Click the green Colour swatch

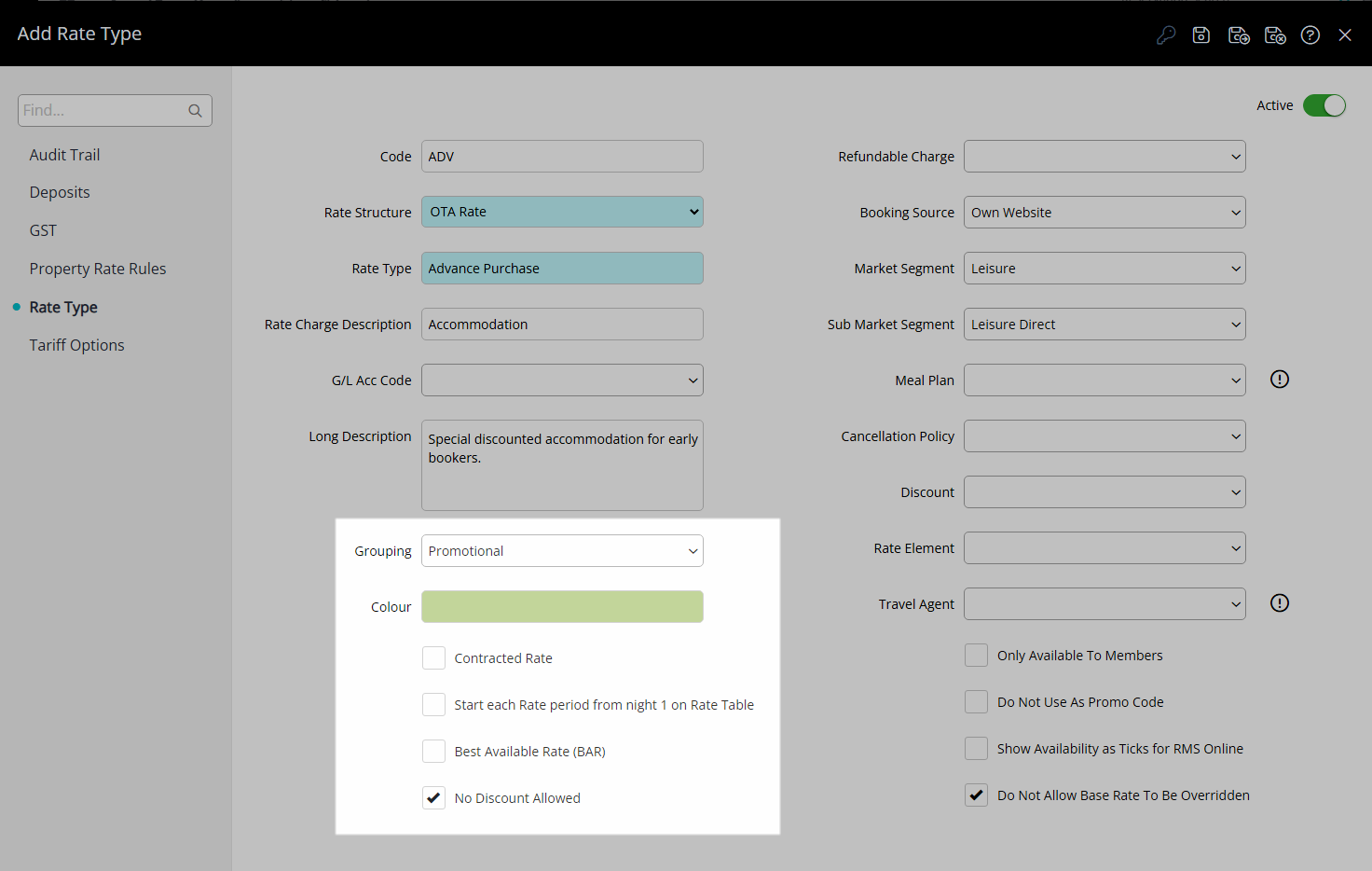click(562, 607)
